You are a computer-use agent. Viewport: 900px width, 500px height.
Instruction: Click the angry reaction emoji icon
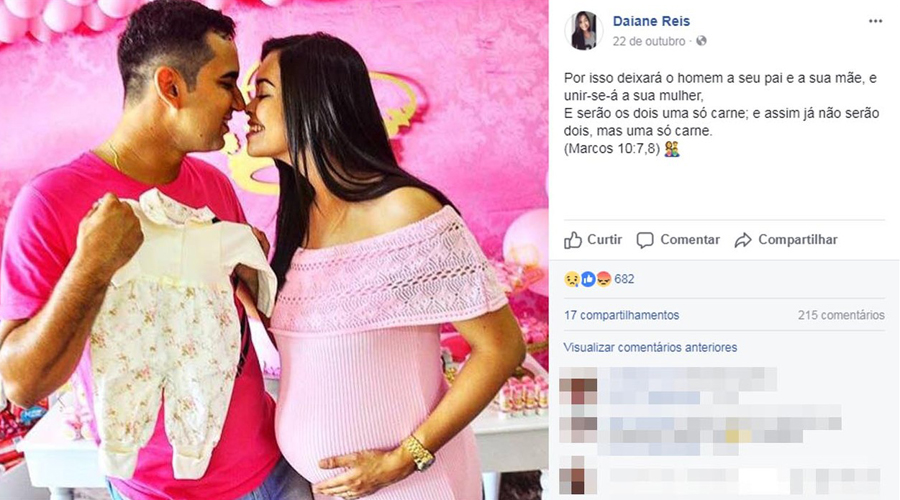(604, 279)
